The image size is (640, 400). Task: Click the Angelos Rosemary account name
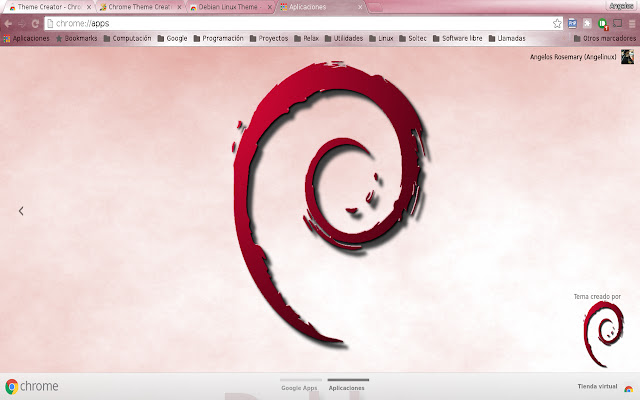(x=573, y=57)
